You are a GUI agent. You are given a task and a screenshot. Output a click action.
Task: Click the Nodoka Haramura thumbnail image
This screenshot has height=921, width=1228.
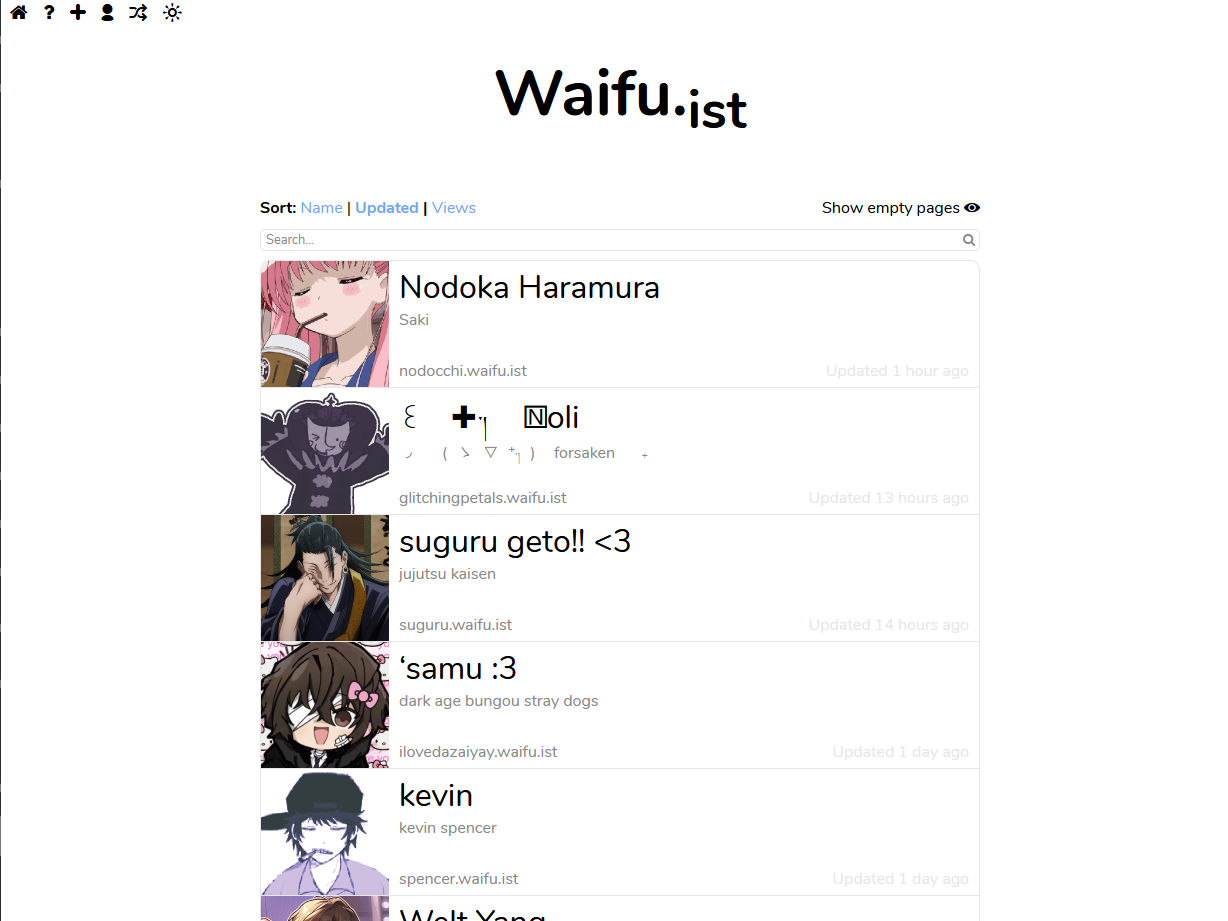pyautogui.click(x=325, y=324)
